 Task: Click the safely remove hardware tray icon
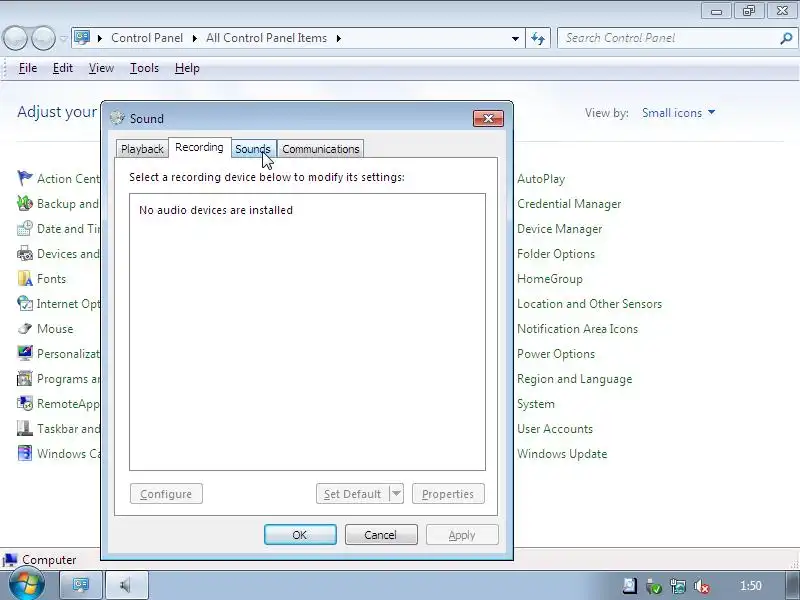(654, 586)
